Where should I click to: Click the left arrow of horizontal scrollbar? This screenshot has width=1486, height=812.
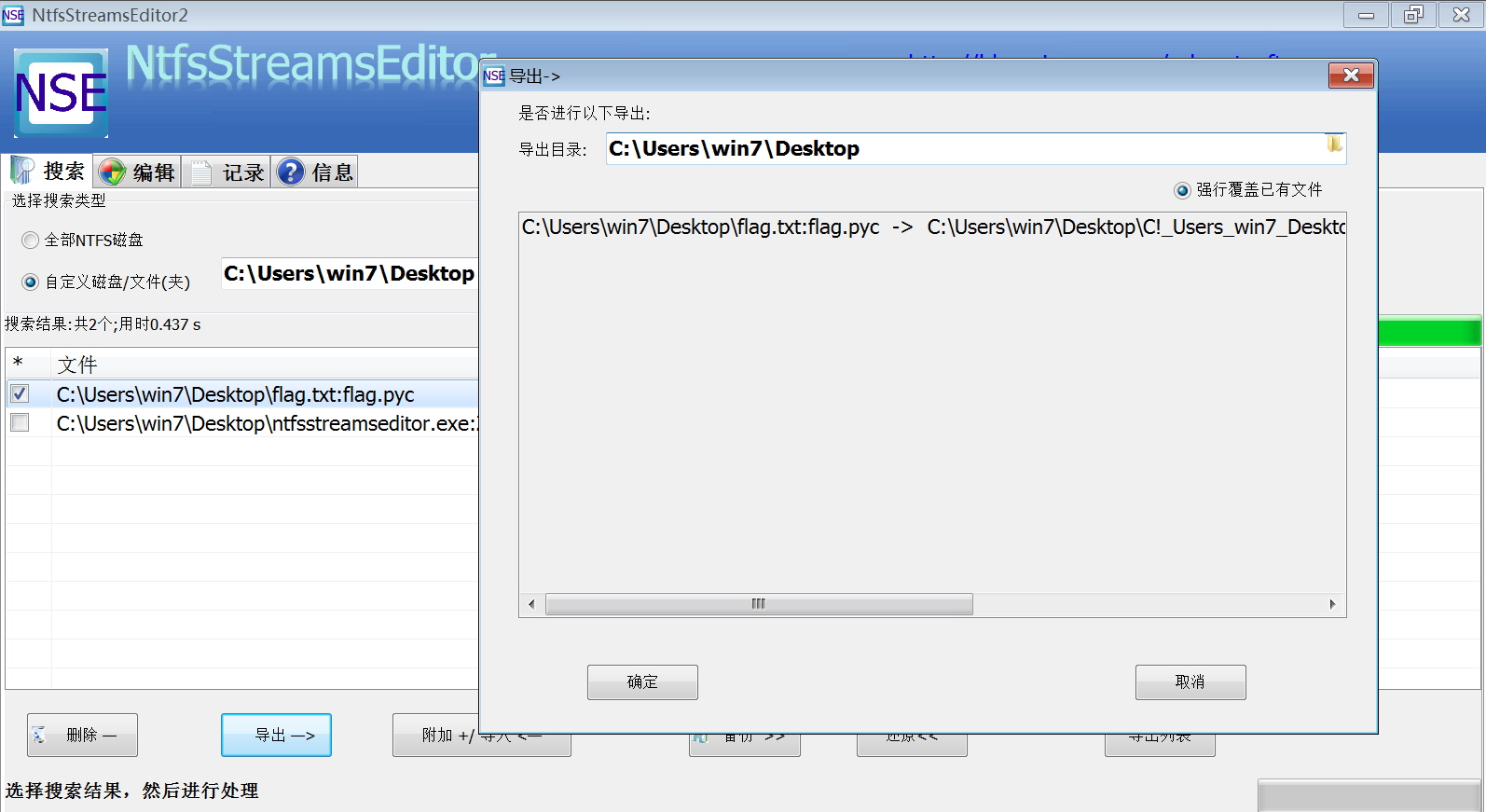tap(531, 604)
